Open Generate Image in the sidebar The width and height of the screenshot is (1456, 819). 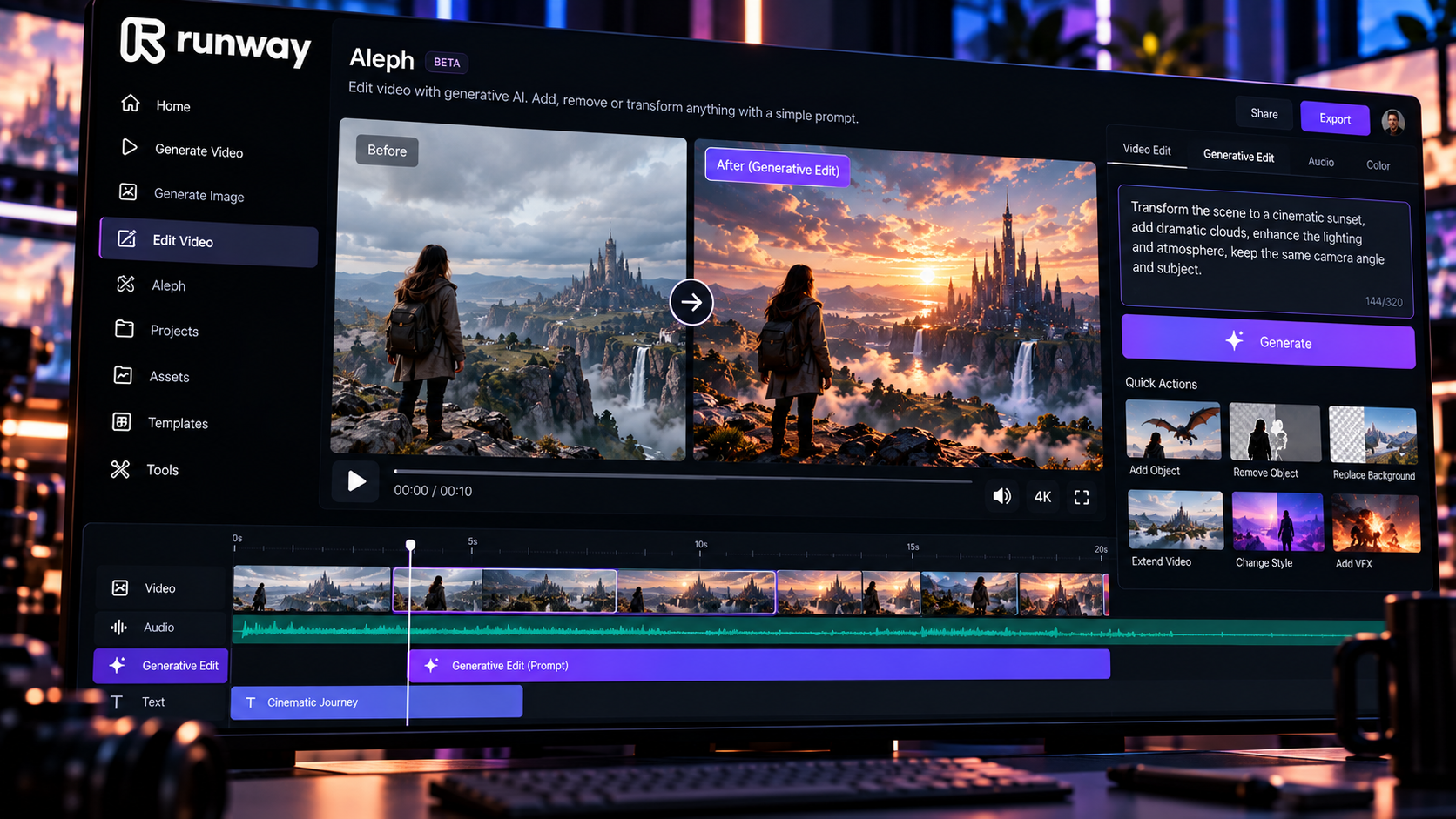coord(181,193)
